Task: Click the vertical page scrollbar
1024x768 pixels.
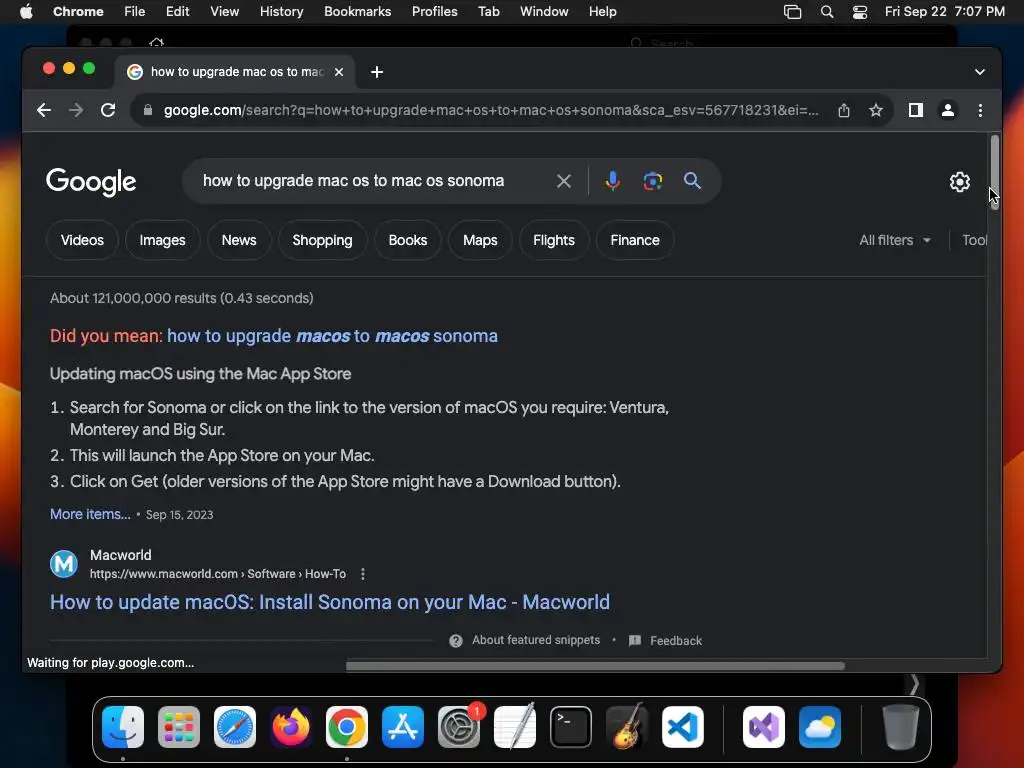Action: tap(994, 171)
